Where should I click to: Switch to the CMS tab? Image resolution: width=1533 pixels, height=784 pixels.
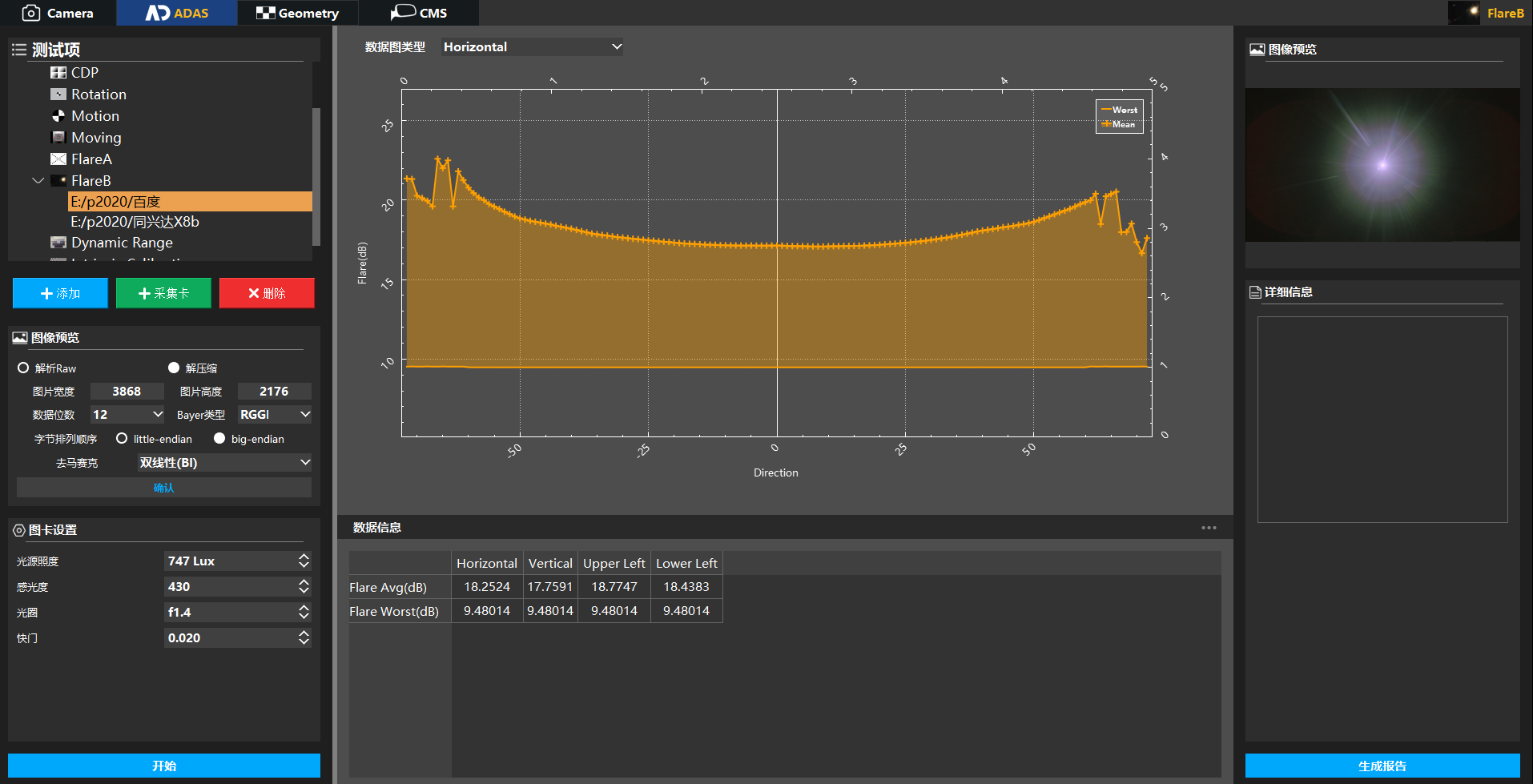pos(418,13)
